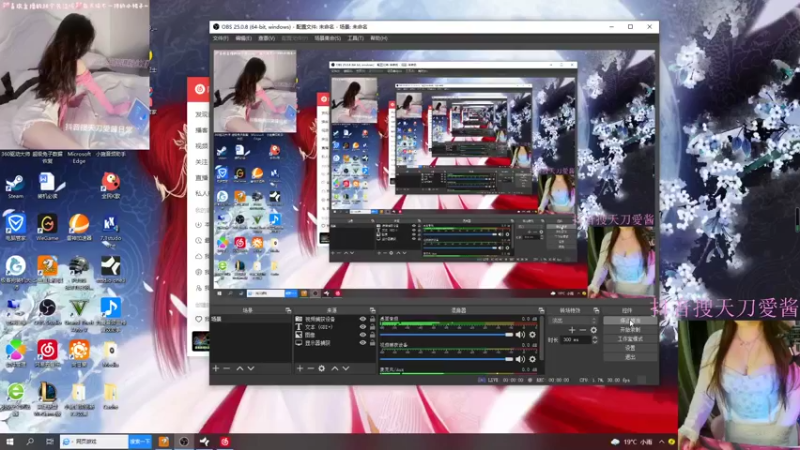800x450 pixels.
Task: Lock the 显示器捕获 source
Action: pyautogui.click(x=372, y=343)
